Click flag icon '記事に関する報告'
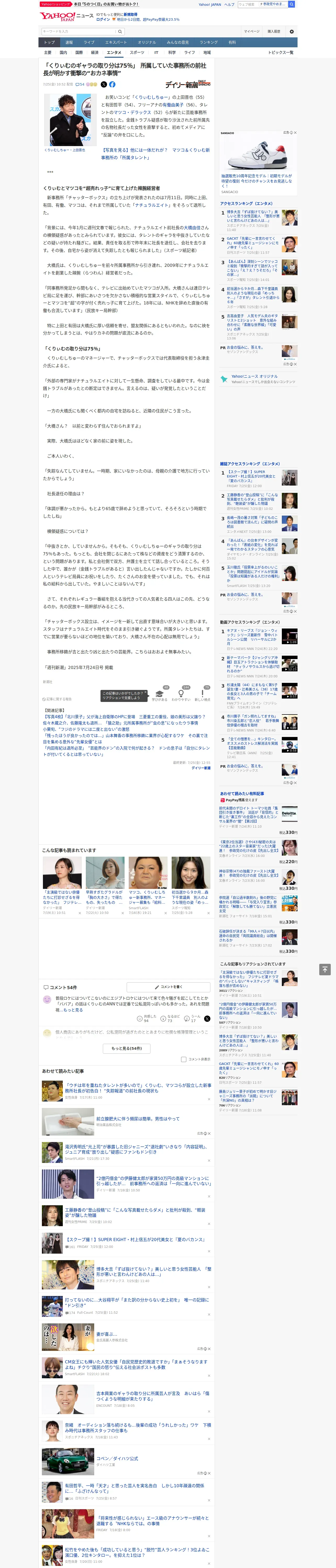The width and height of the screenshot is (336, 1568). [x=57, y=699]
